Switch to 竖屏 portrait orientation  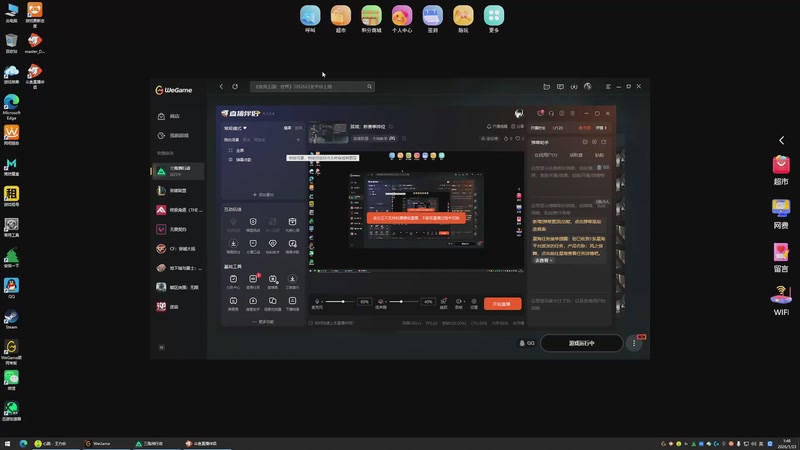(x=298, y=128)
